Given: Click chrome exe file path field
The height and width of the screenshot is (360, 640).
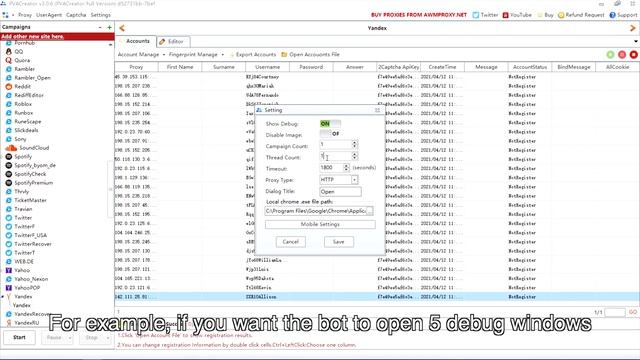Looking at the screenshot, I should point(315,211).
